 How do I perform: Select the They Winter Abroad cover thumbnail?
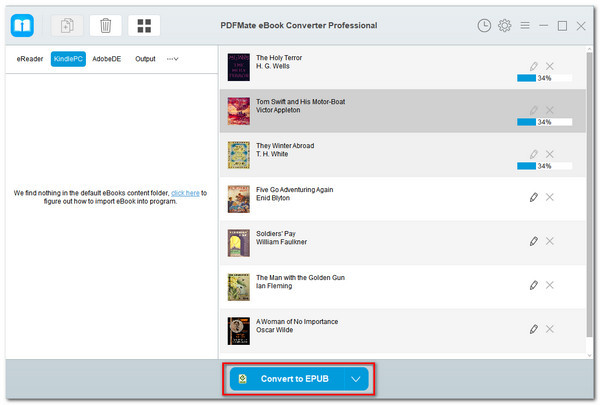[238, 153]
